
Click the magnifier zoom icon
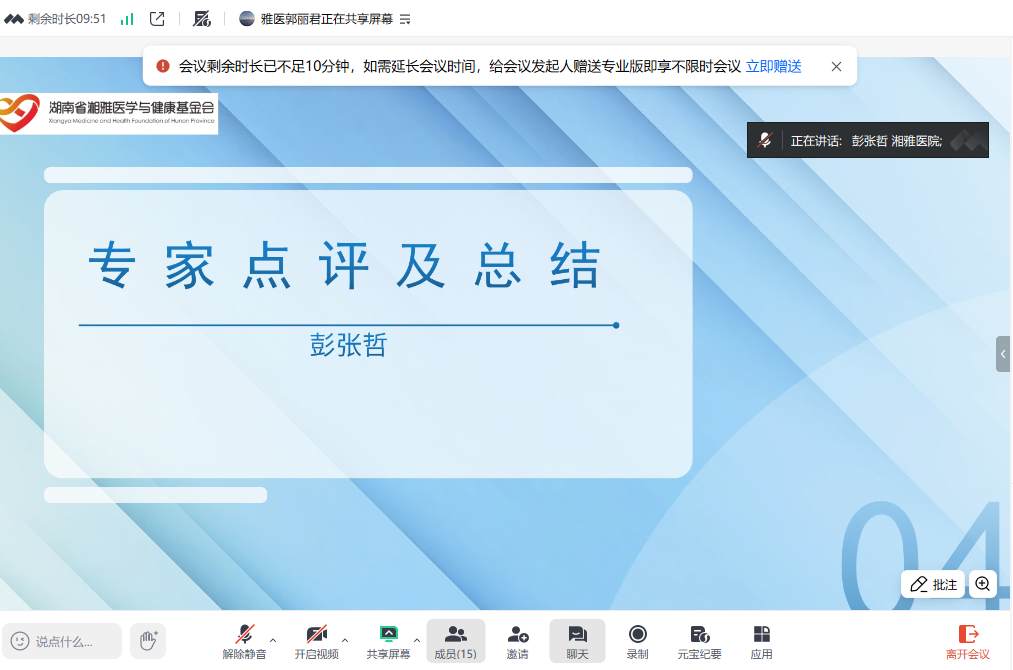point(982,584)
